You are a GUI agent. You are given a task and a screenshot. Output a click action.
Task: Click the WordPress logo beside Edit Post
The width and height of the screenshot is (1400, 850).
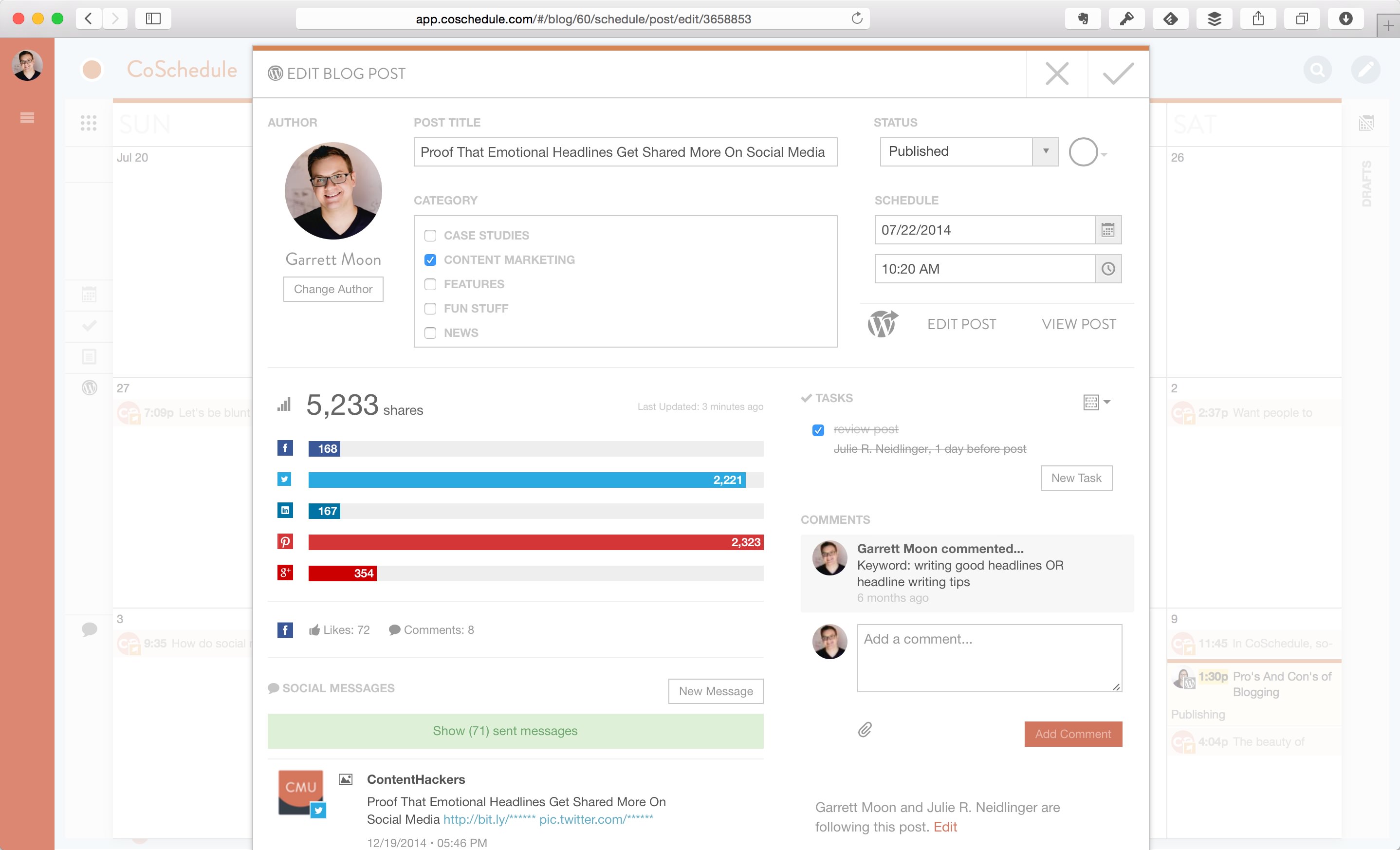[883, 324]
